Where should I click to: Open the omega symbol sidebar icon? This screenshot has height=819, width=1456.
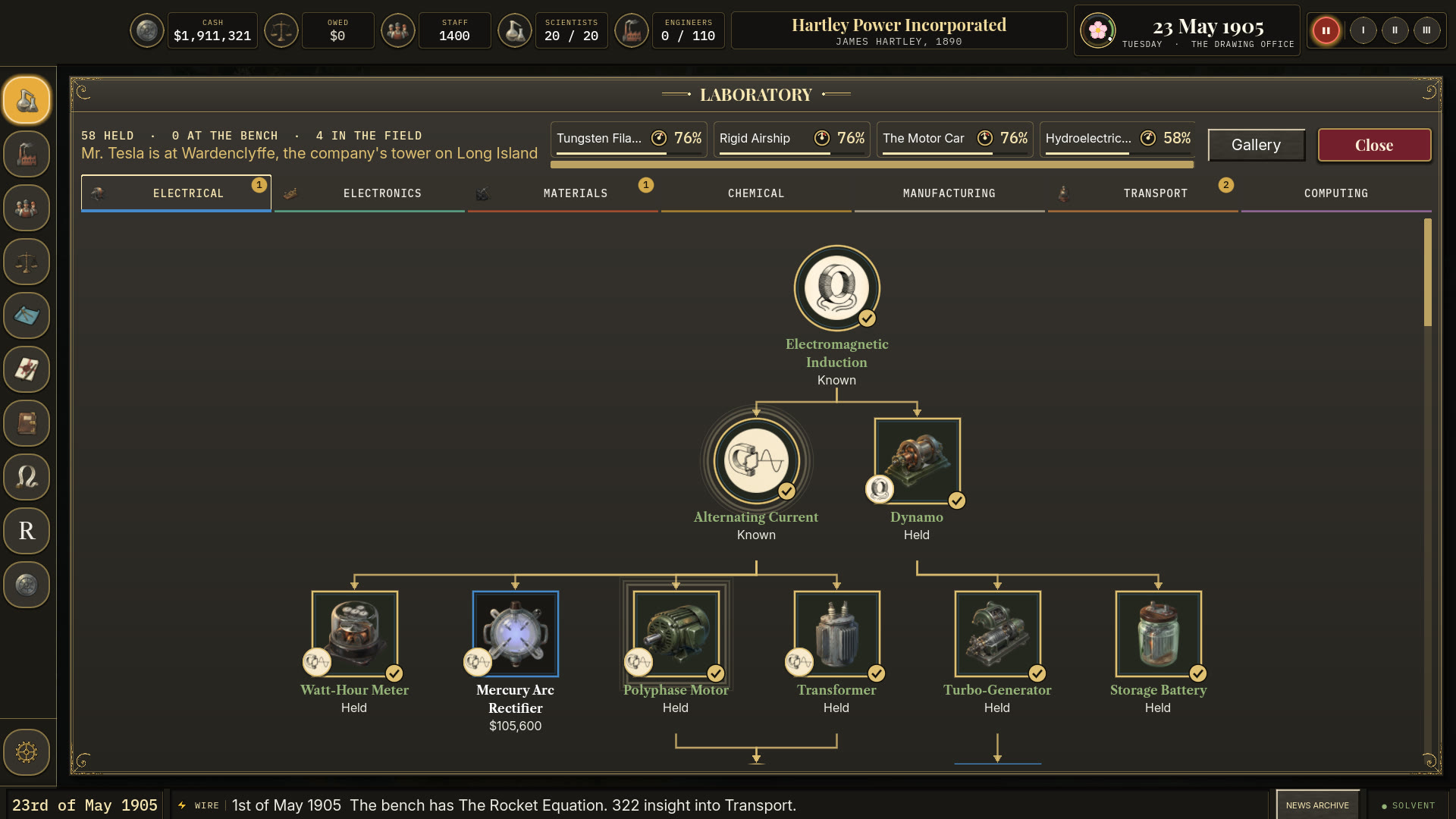(27, 477)
